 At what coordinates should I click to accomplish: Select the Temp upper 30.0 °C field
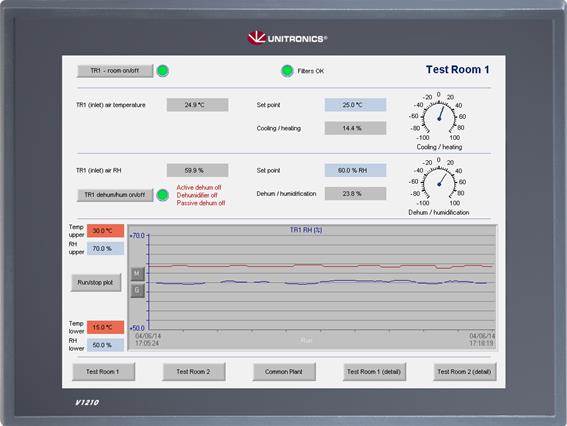(105, 231)
